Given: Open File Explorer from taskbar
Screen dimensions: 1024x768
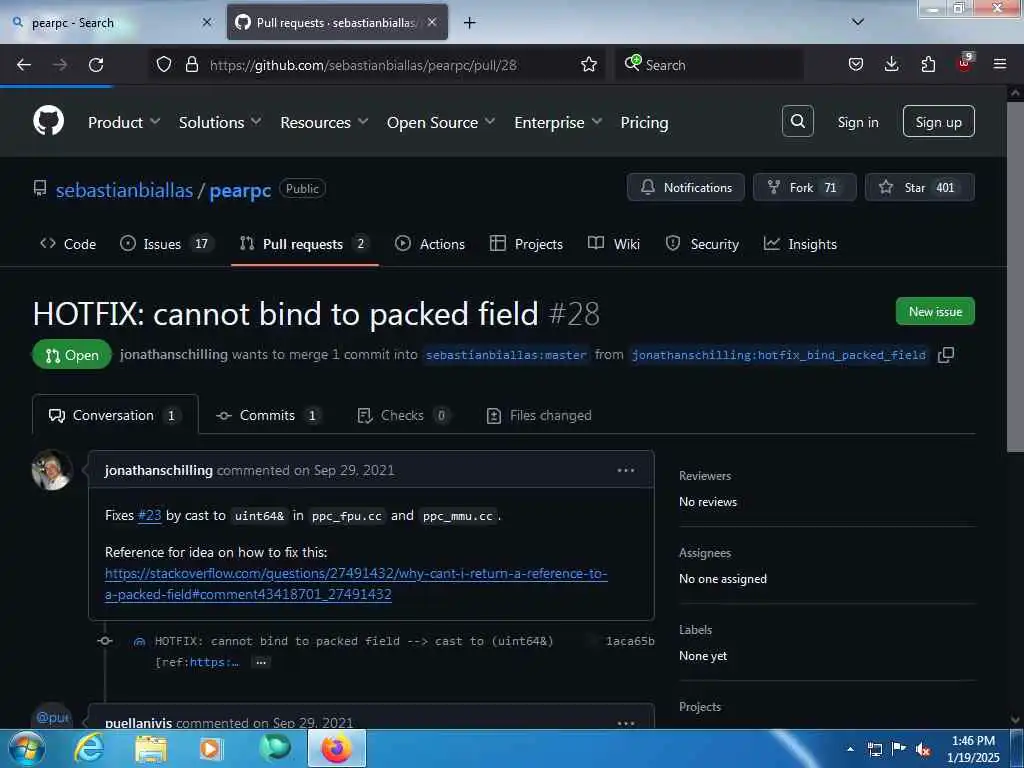Looking at the screenshot, I should [151, 748].
